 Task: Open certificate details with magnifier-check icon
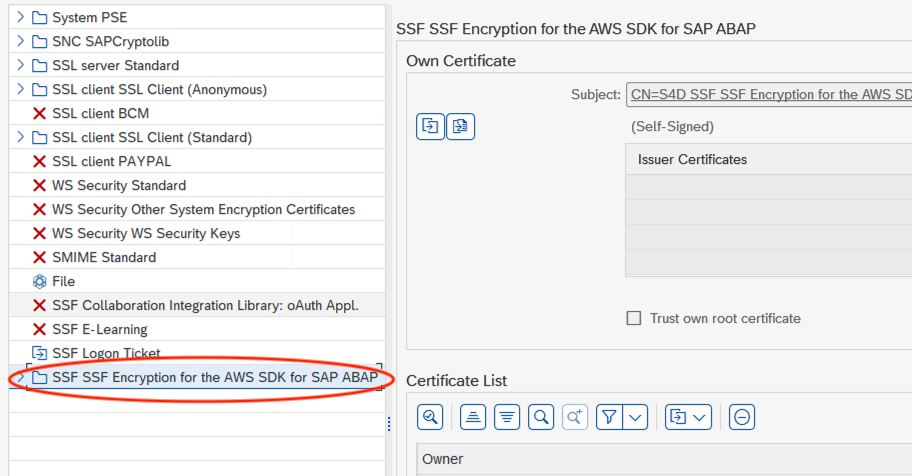click(x=430, y=417)
